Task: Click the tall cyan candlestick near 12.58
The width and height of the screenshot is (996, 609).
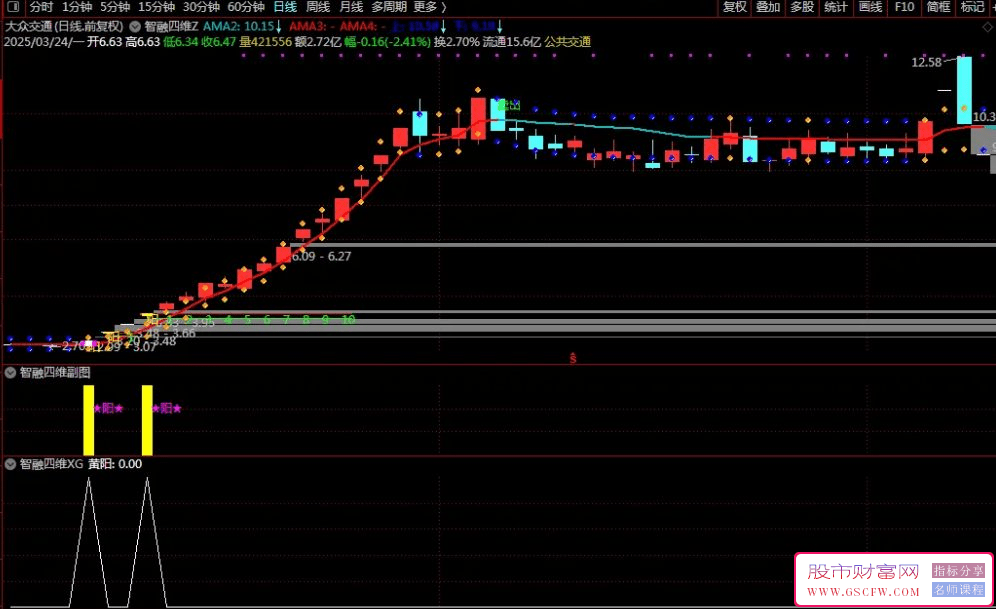Action: tap(964, 90)
